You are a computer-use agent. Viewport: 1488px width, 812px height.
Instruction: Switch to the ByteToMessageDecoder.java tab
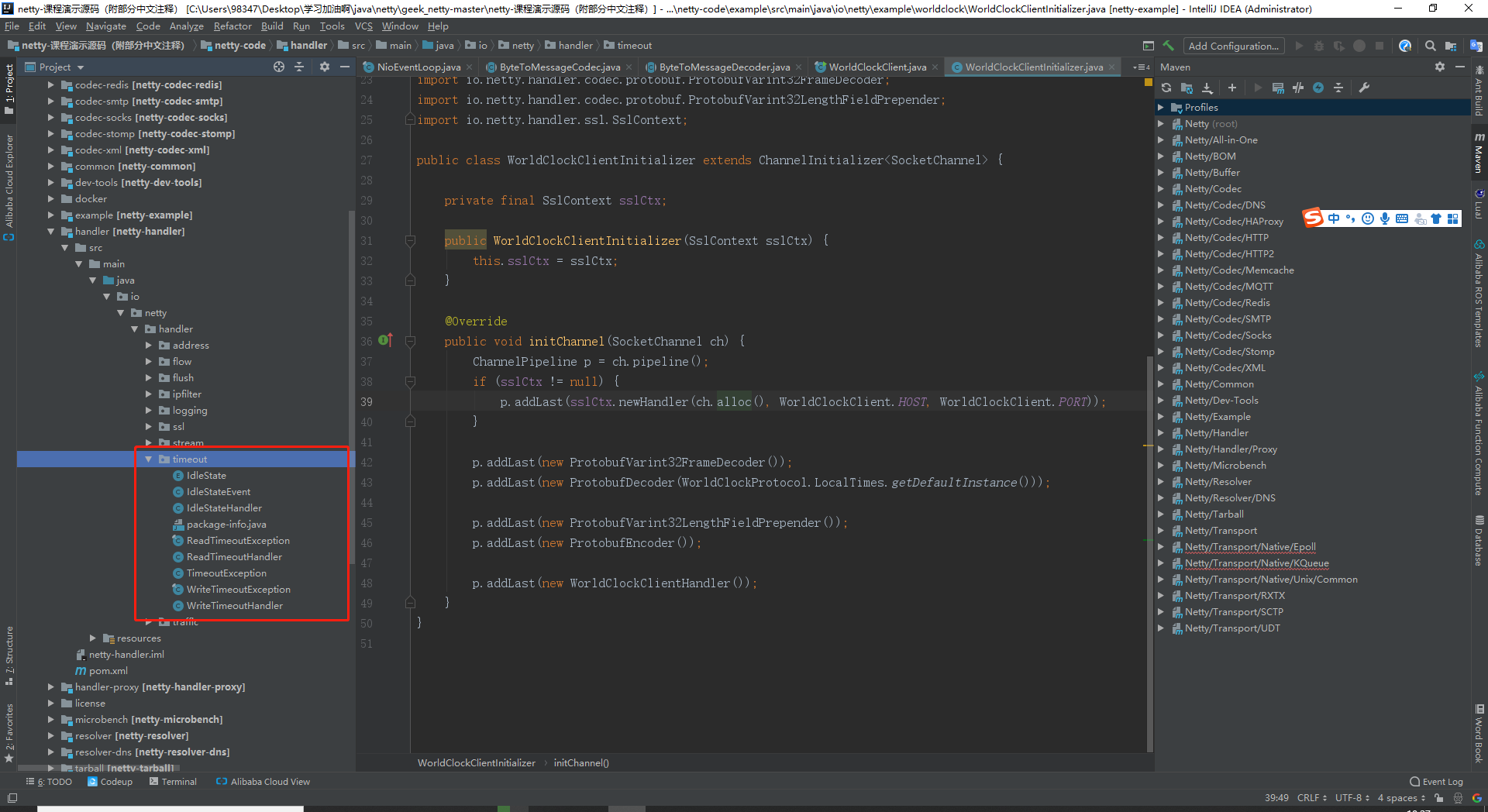pos(725,67)
